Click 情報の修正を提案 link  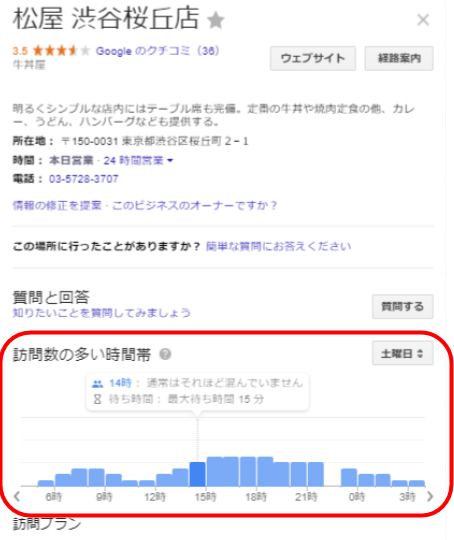click(x=57, y=206)
